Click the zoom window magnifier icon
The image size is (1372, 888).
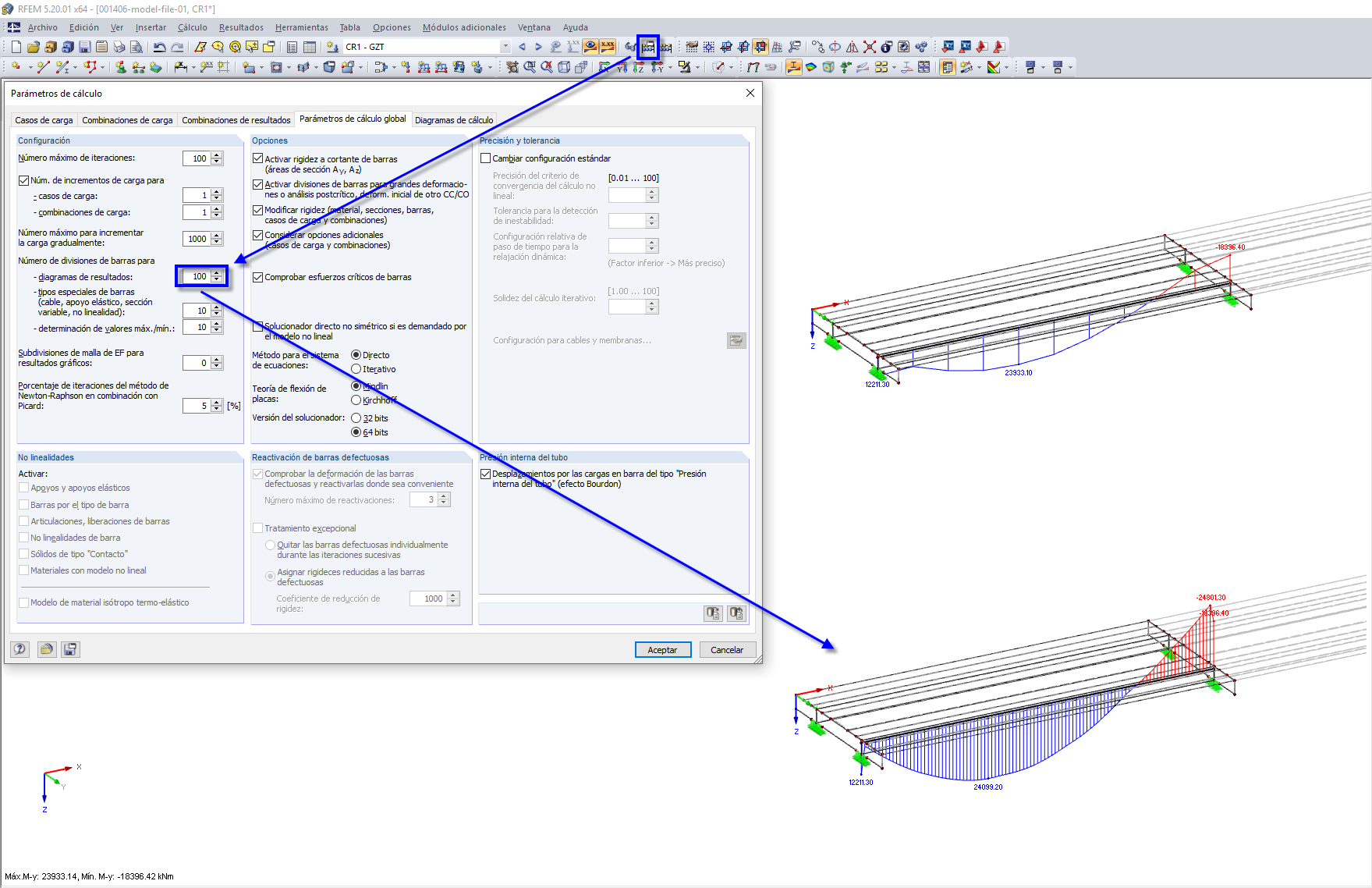[x=530, y=67]
